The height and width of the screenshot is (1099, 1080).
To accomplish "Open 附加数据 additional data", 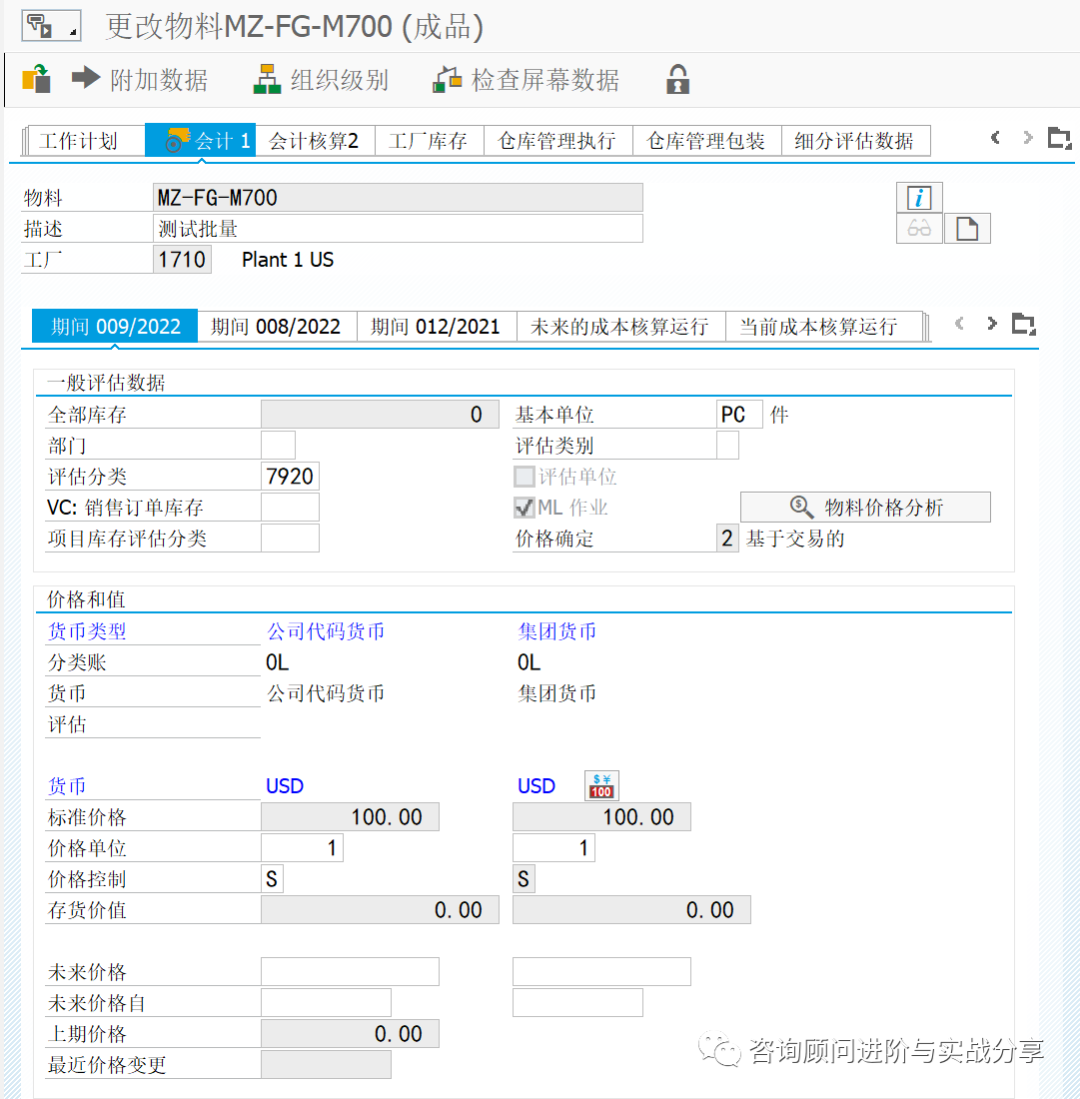I will point(139,79).
